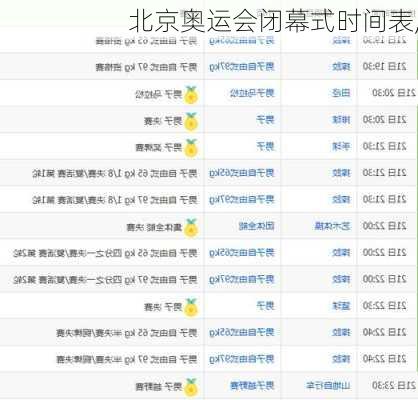Click the medal icon in the 手球 bronze match row
This screenshot has height=400, width=418.
[191, 148]
